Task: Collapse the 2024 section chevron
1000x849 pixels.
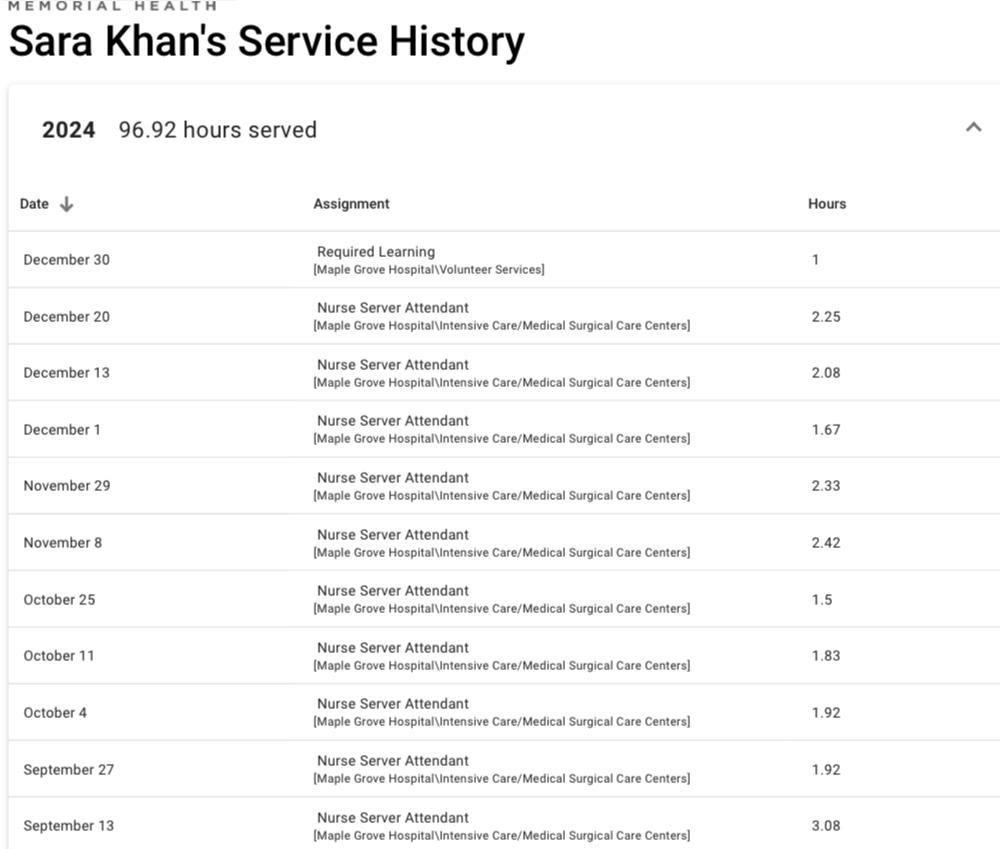Action: point(973,128)
